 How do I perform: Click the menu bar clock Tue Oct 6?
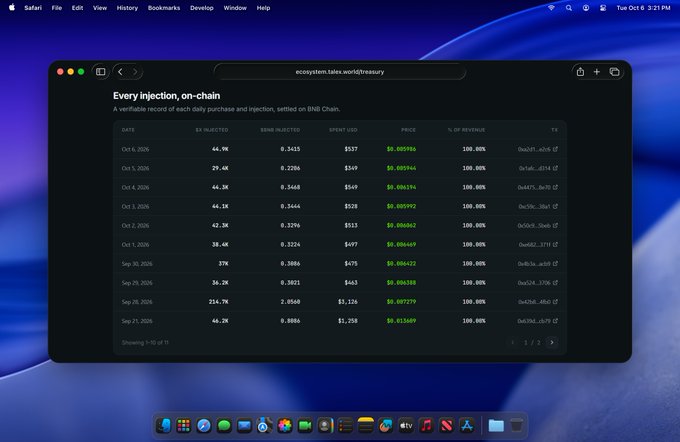644,8
